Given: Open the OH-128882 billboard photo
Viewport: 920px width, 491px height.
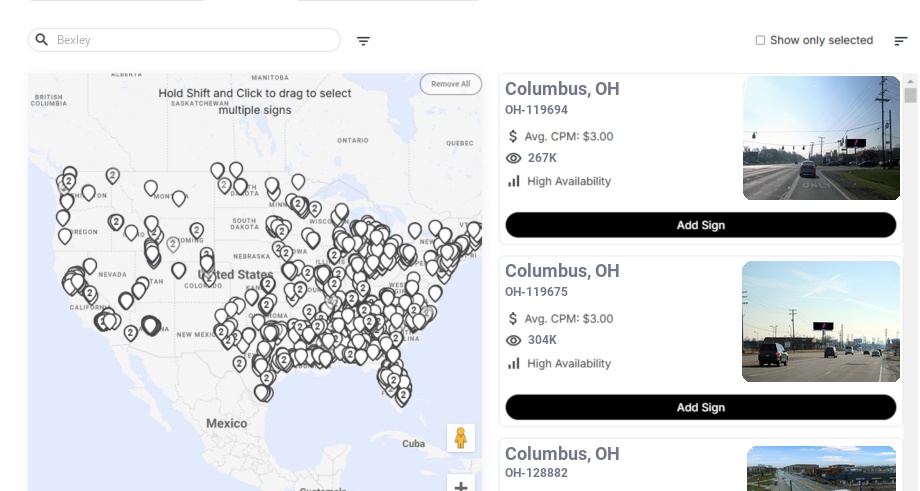Looking at the screenshot, I should coord(821,469).
